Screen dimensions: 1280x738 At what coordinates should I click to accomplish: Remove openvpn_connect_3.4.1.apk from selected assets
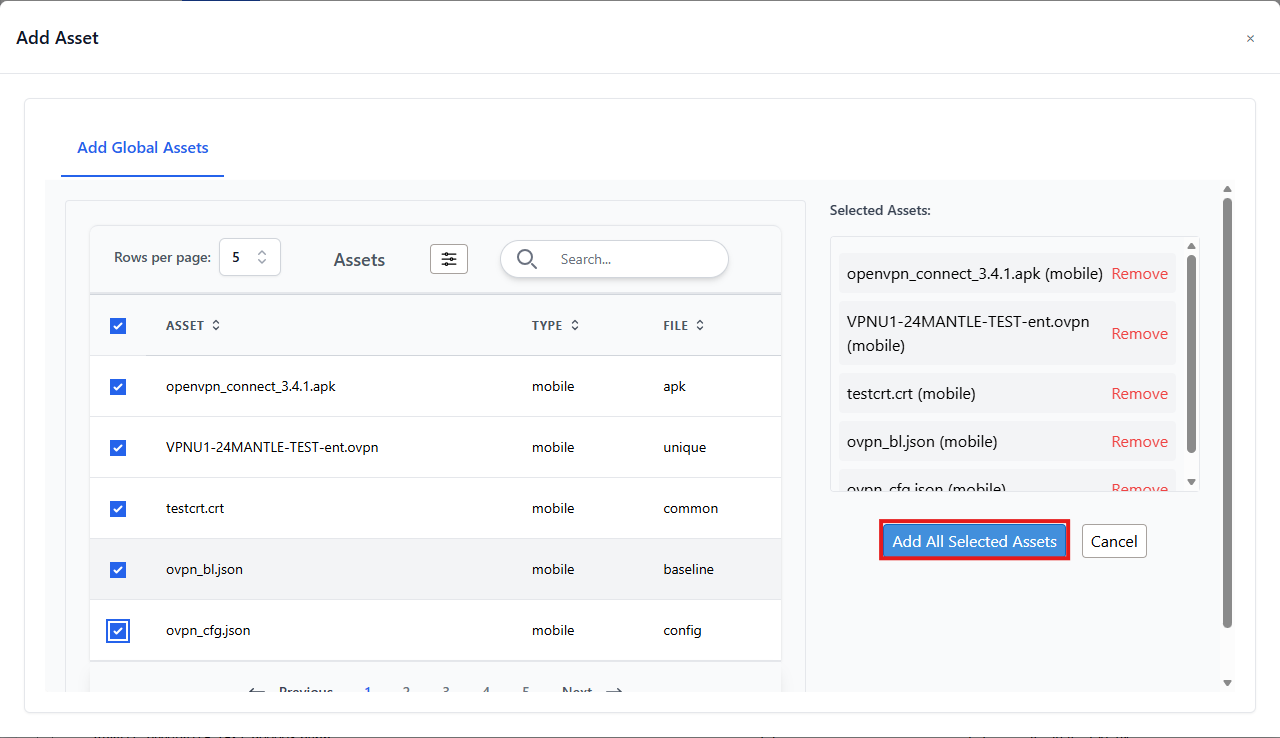tap(1140, 274)
